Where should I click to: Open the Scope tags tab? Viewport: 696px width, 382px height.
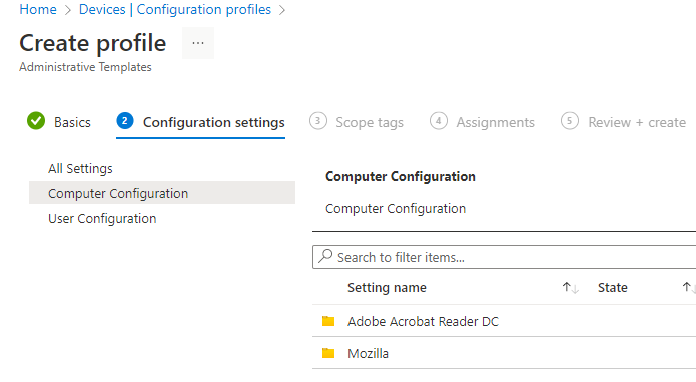[x=369, y=122]
